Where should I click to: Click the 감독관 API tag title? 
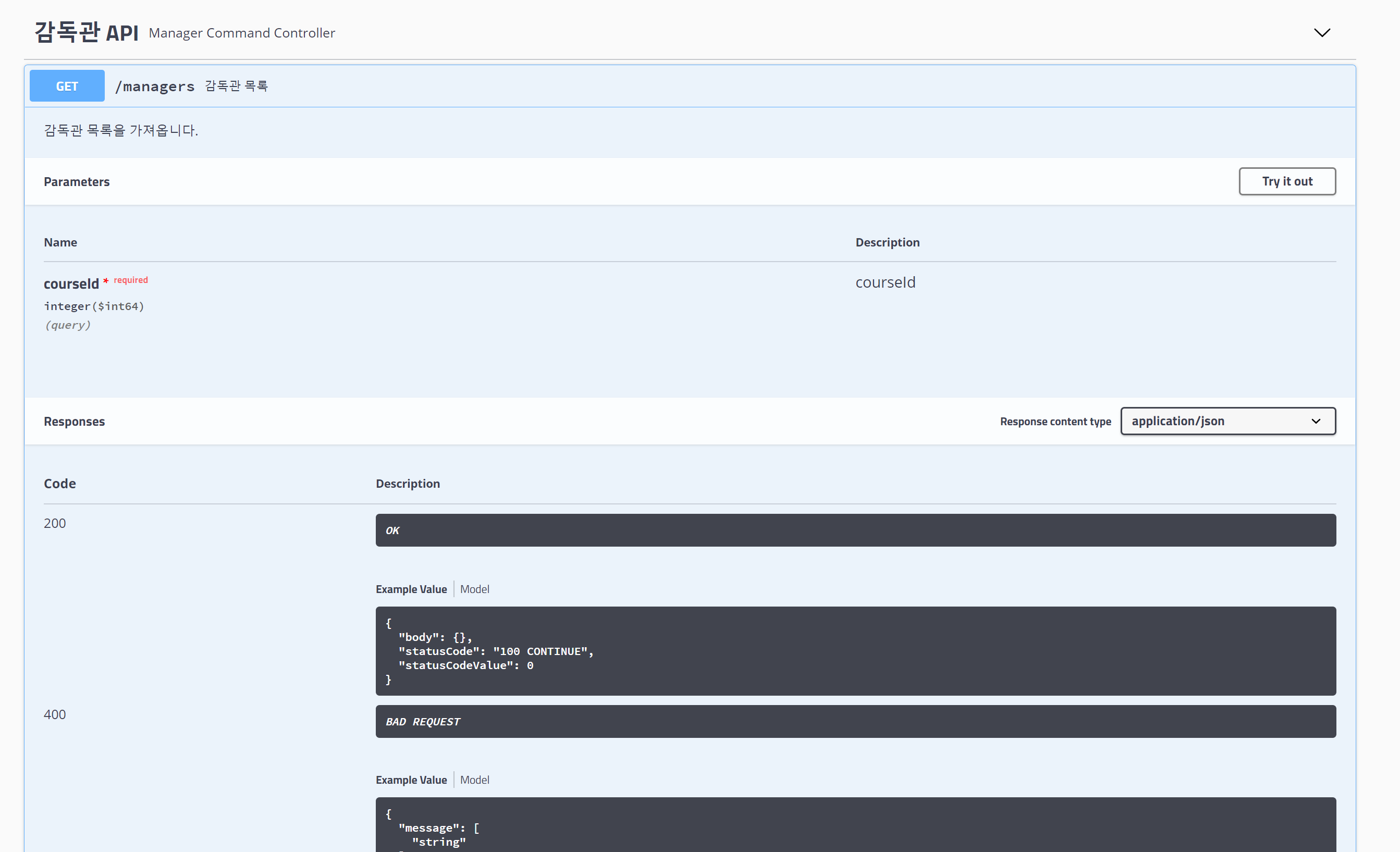(87, 32)
